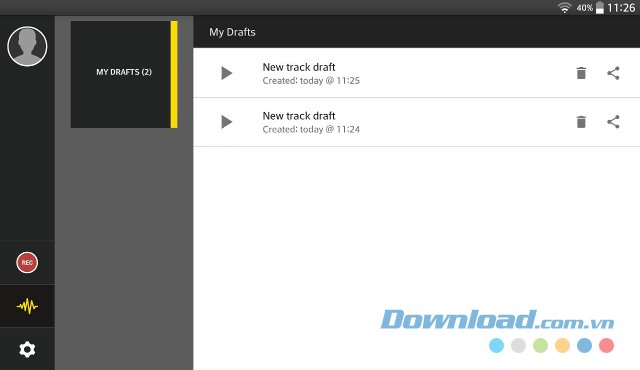
Task: Share the draft created at 11:24
Action: [x=613, y=122]
